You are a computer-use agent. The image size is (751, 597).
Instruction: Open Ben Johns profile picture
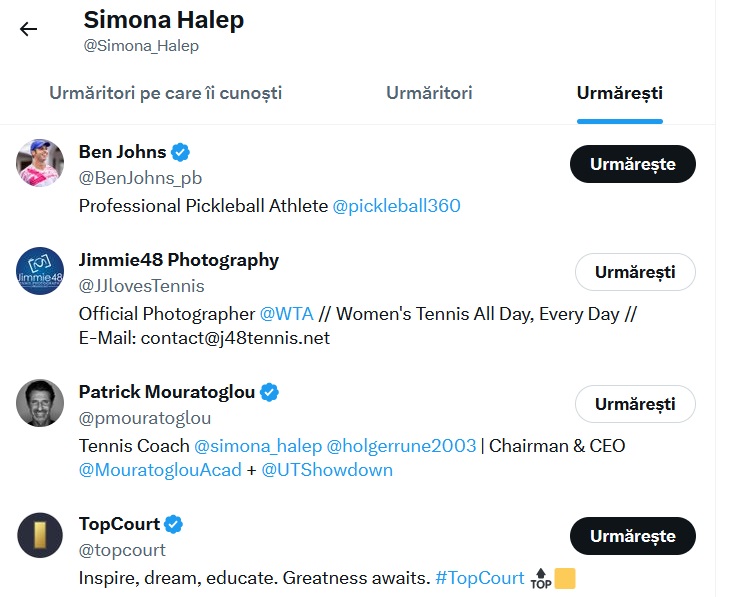(x=40, y=162)
